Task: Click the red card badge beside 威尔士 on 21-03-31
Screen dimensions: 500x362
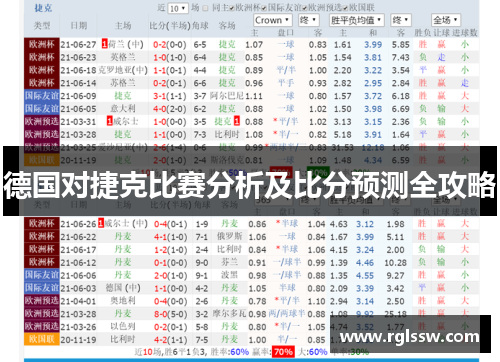Action: (x=110, y=121)
